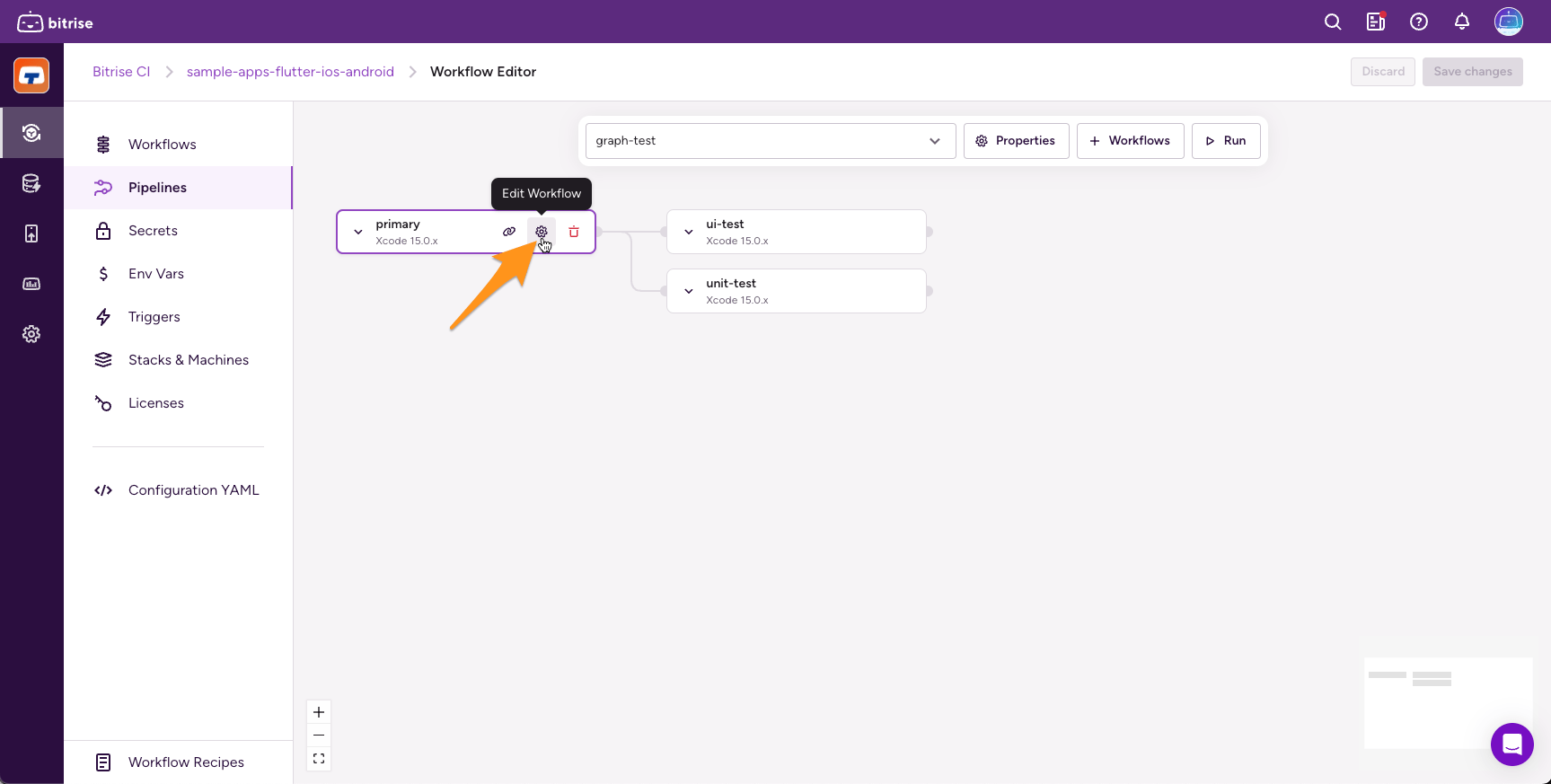This screenshot has height=784, width=1551.
Task: Expand the ui-test workflow chevron
Action: coord(689,232)
